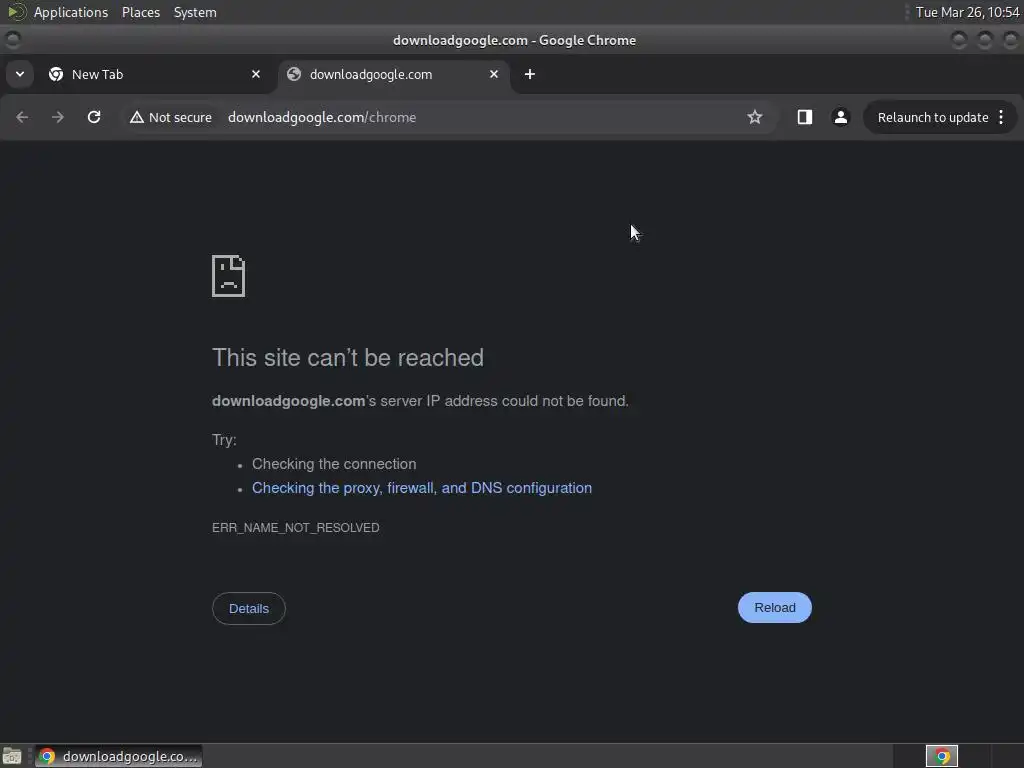Click the distro logo icon beside Applications
The height and width of the screenshot is (768, 1024).
[x=16, y=12]
